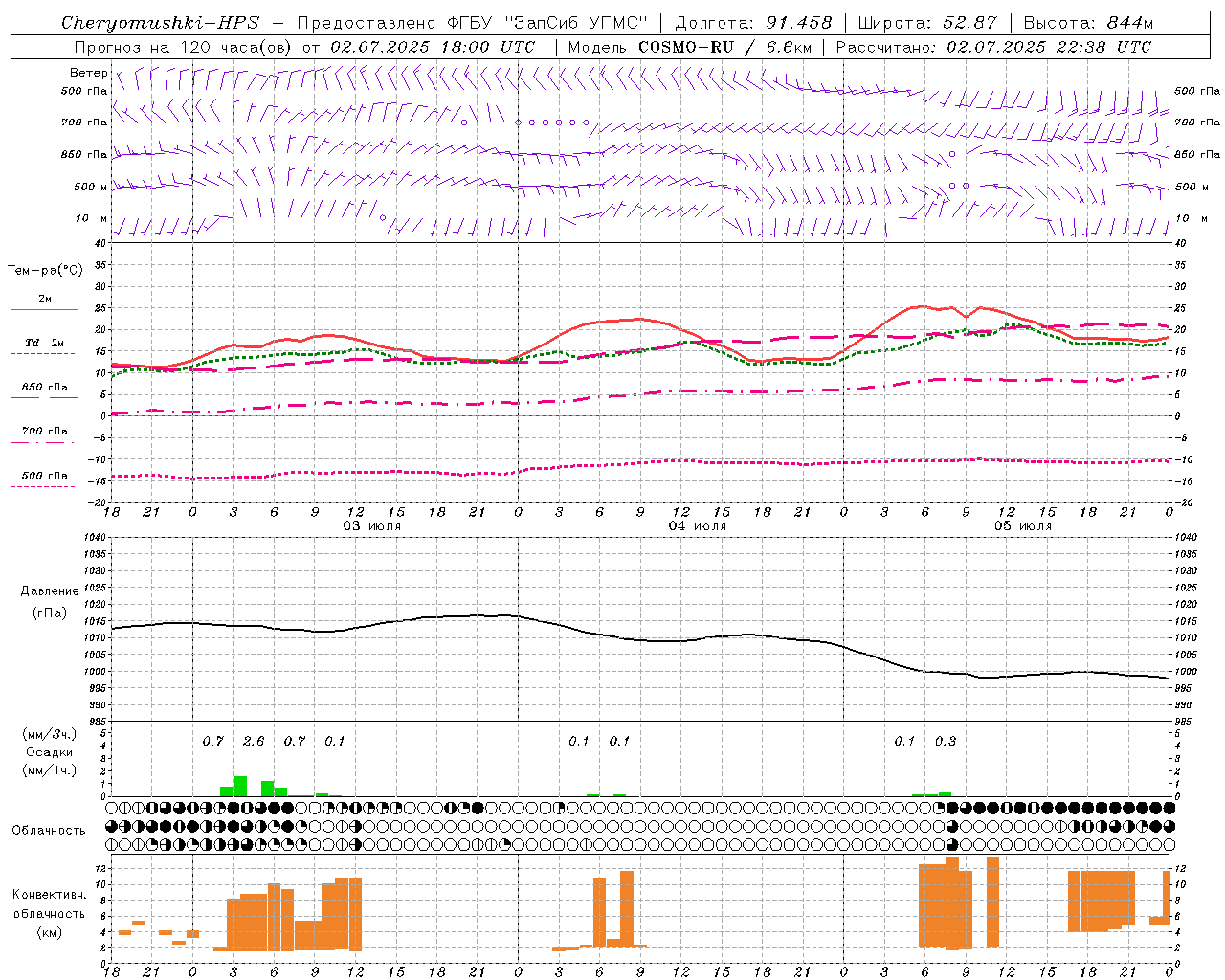This screenshot has height=980, width=1225.
Task: Click the solid red 2м temperature curve
Action: point(640,320)
